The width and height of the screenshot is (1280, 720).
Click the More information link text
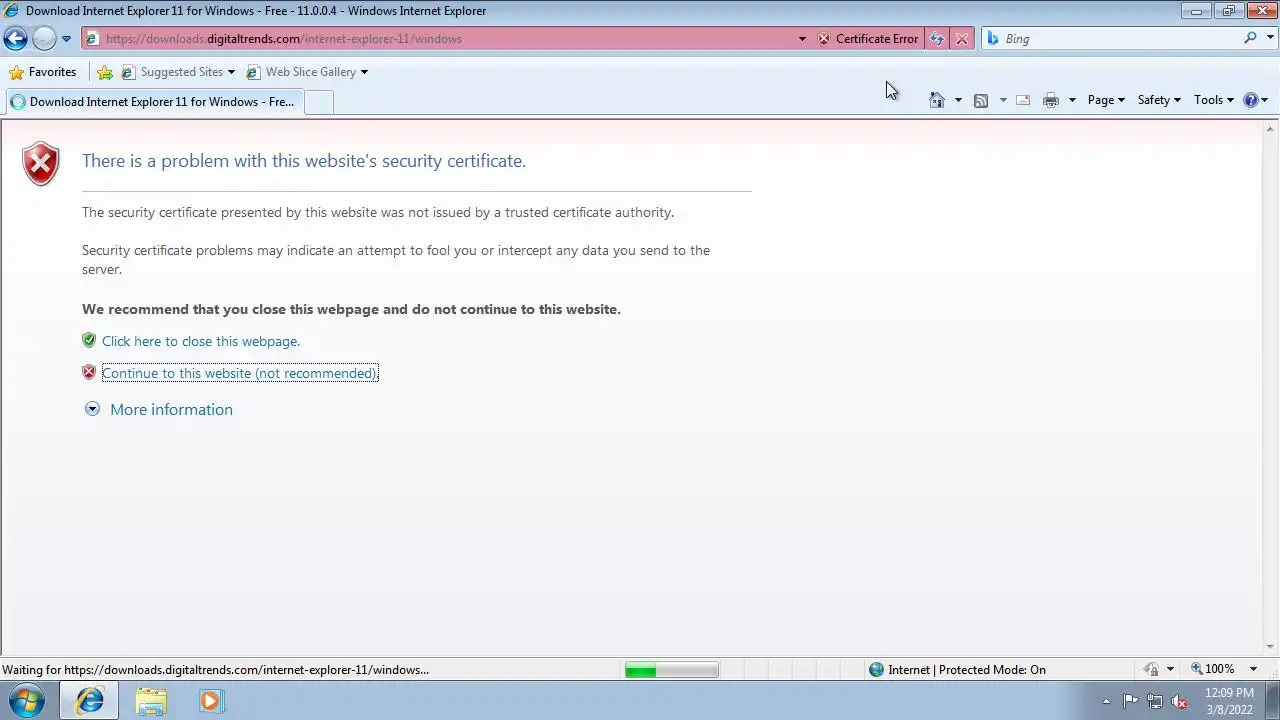pos(171,409)
